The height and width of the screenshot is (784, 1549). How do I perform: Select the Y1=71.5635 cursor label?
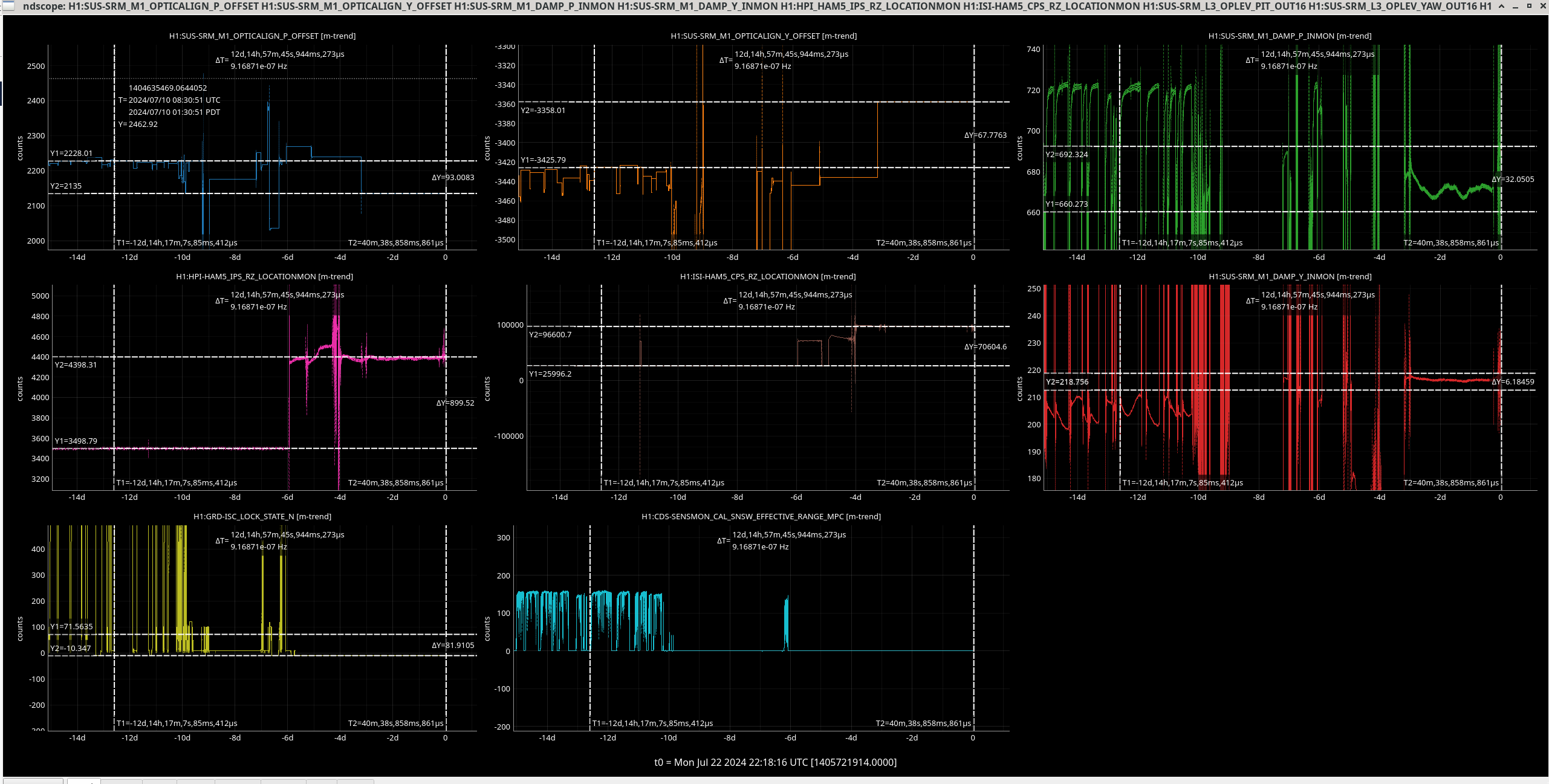(71, 627)
